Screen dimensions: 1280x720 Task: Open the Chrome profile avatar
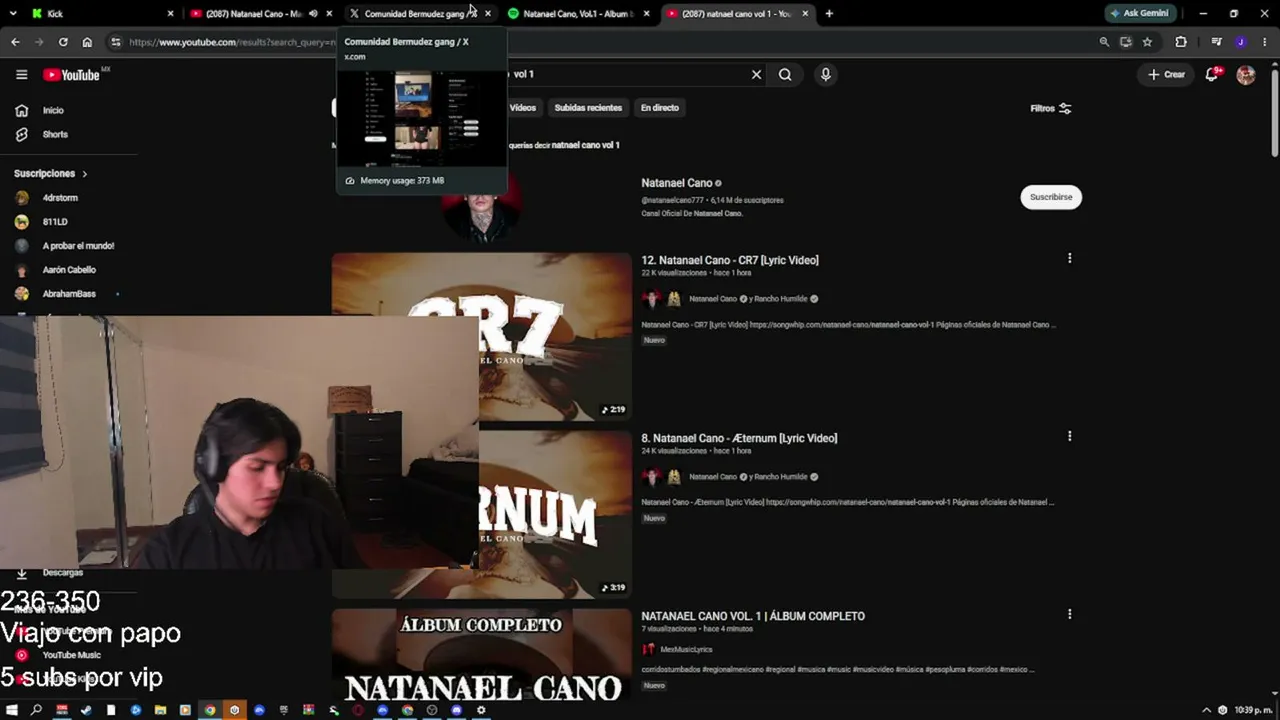click(1241, 42)
